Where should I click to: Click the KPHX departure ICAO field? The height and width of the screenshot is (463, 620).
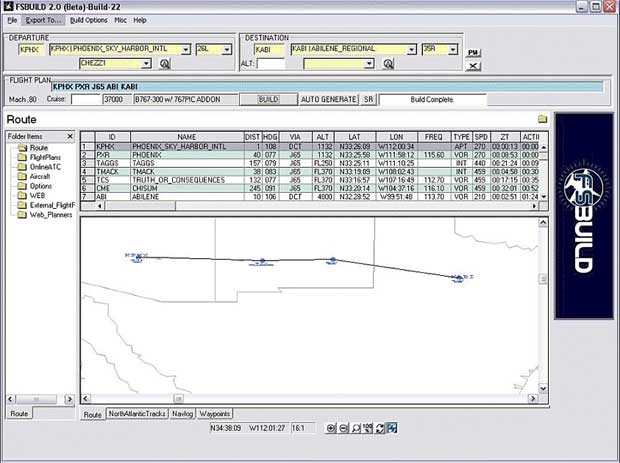point(32,50)
